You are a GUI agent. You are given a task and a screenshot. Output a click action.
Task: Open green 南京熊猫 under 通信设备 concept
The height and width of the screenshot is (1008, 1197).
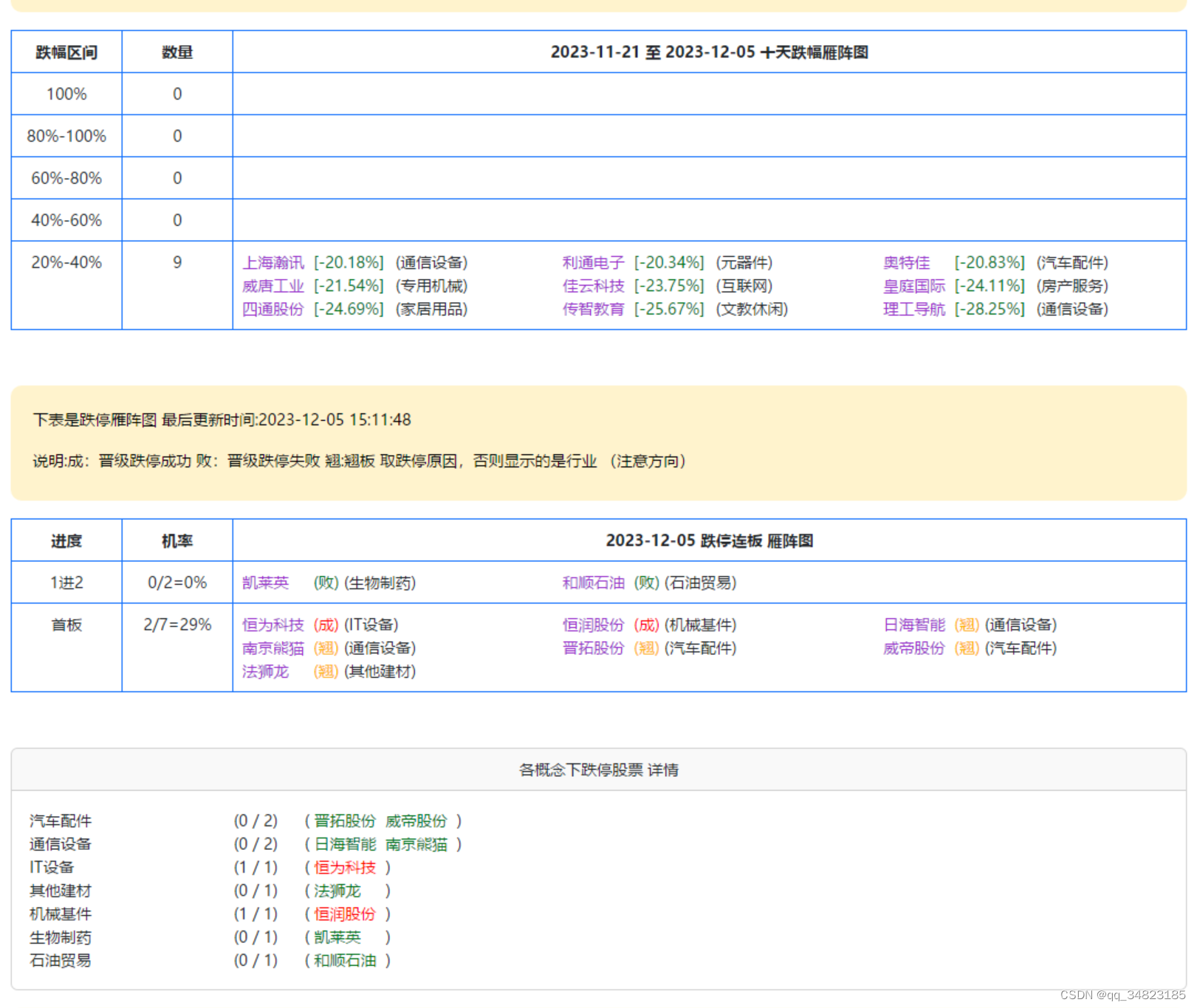click(416, 844)
